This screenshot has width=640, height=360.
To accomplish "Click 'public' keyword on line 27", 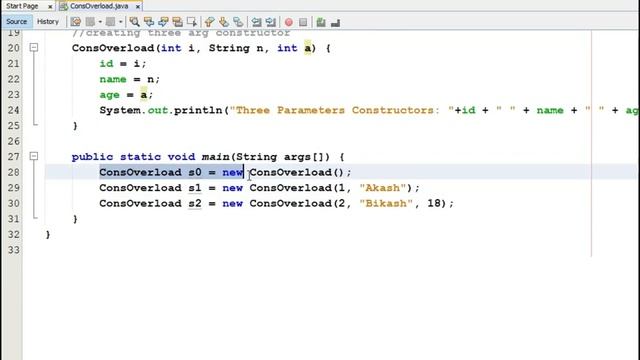I will click(x=92, y=157).
